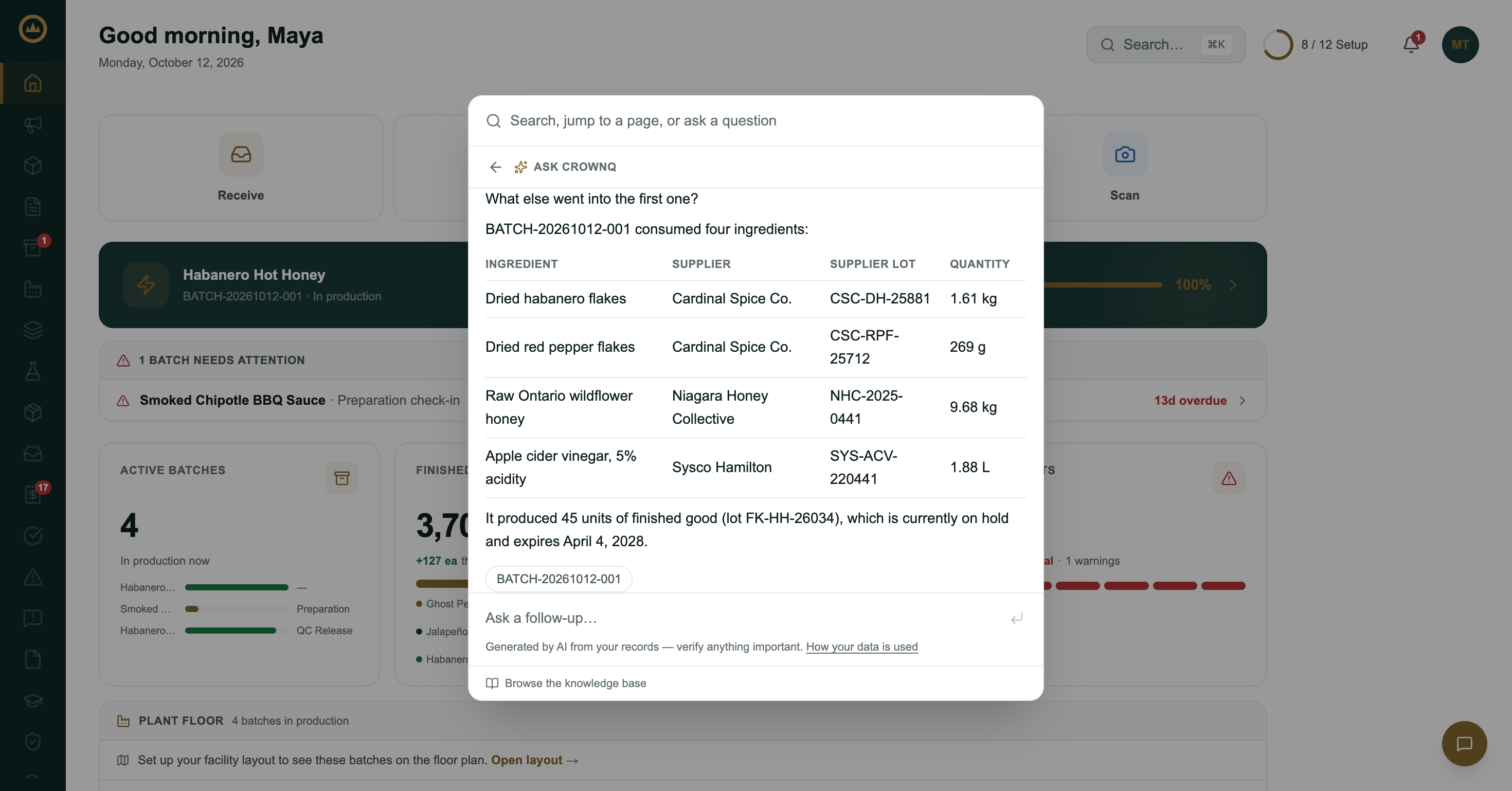Open How your data is used link
This screenshot has width=1512, height=791.
861,646
